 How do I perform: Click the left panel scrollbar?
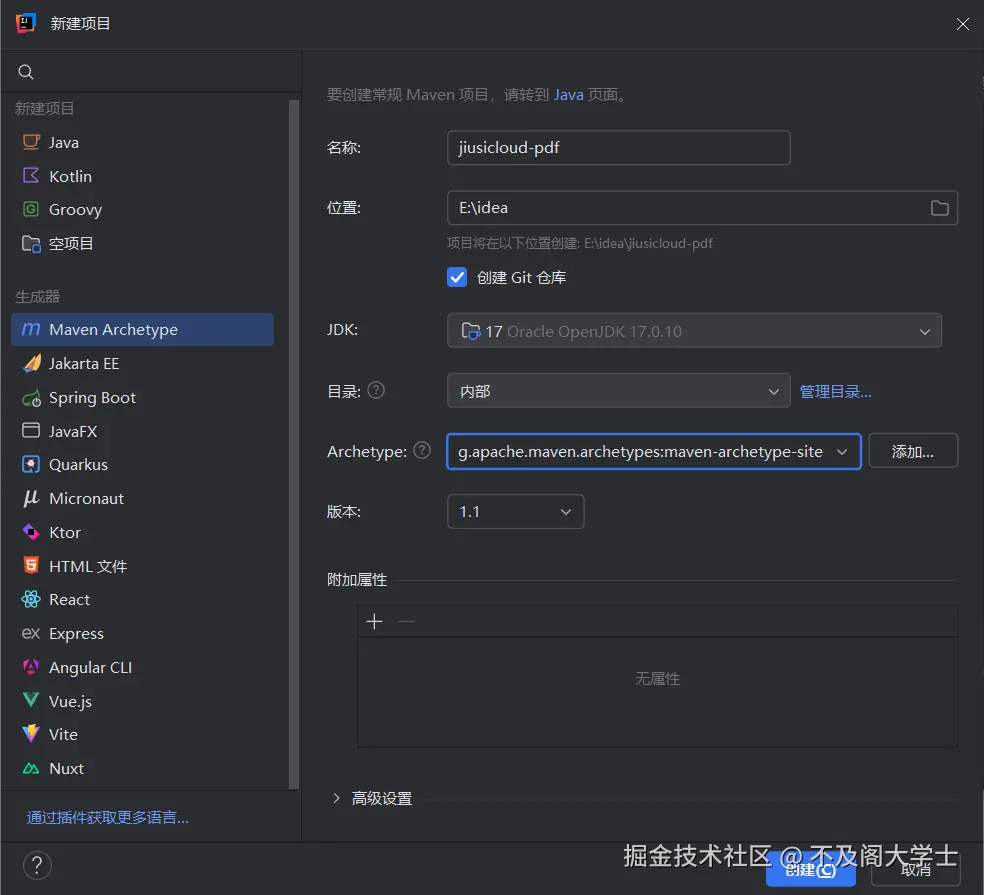(293, 444)
